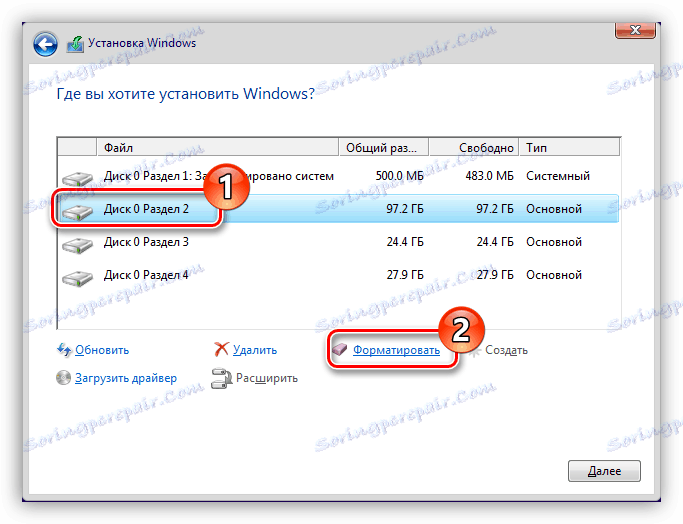Click the Создать option
683x524 pixels.
(x=506, y=350)
